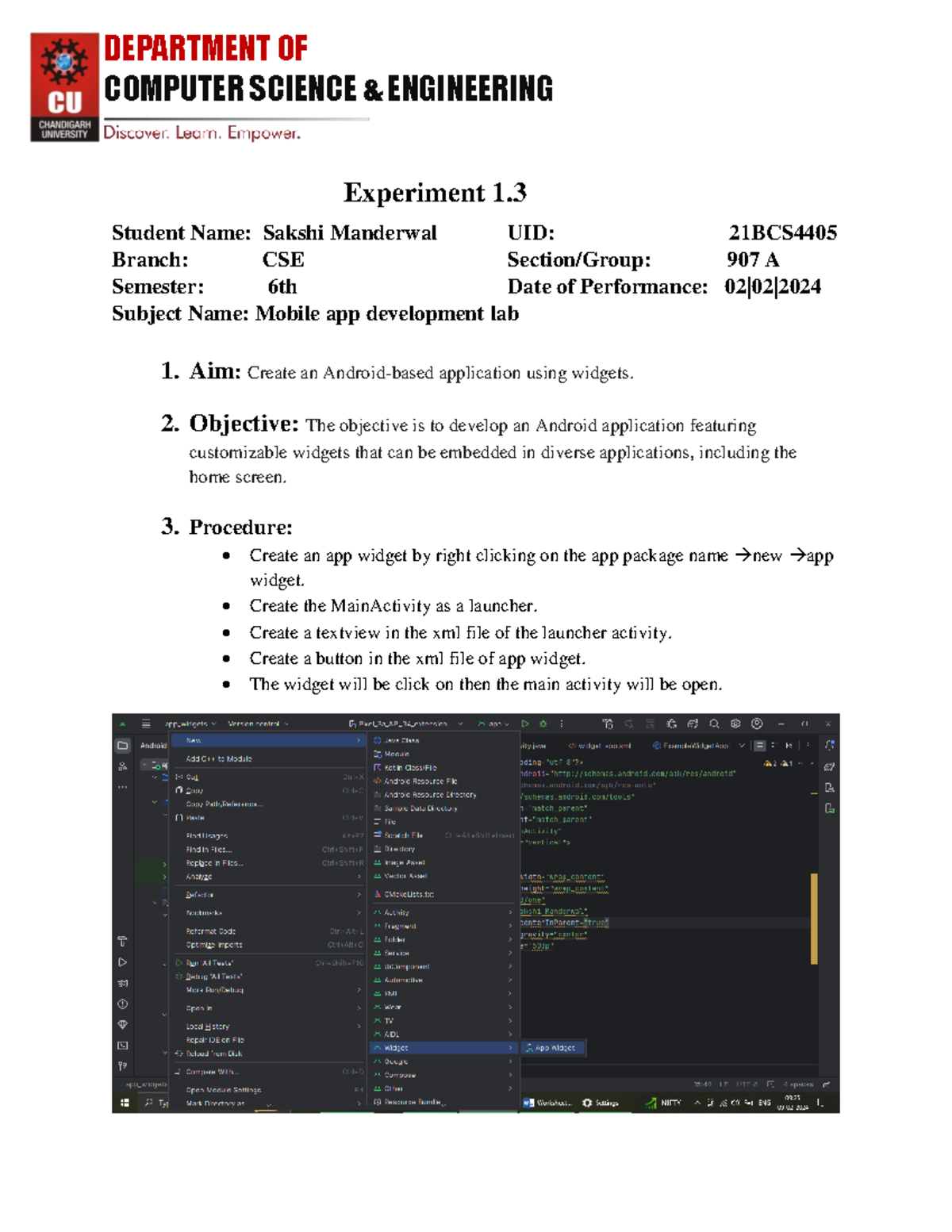The width and height of the screenshot is (952, 1232).
Task: Start debugging with the Debug toolbar icon
Action: 543,723
